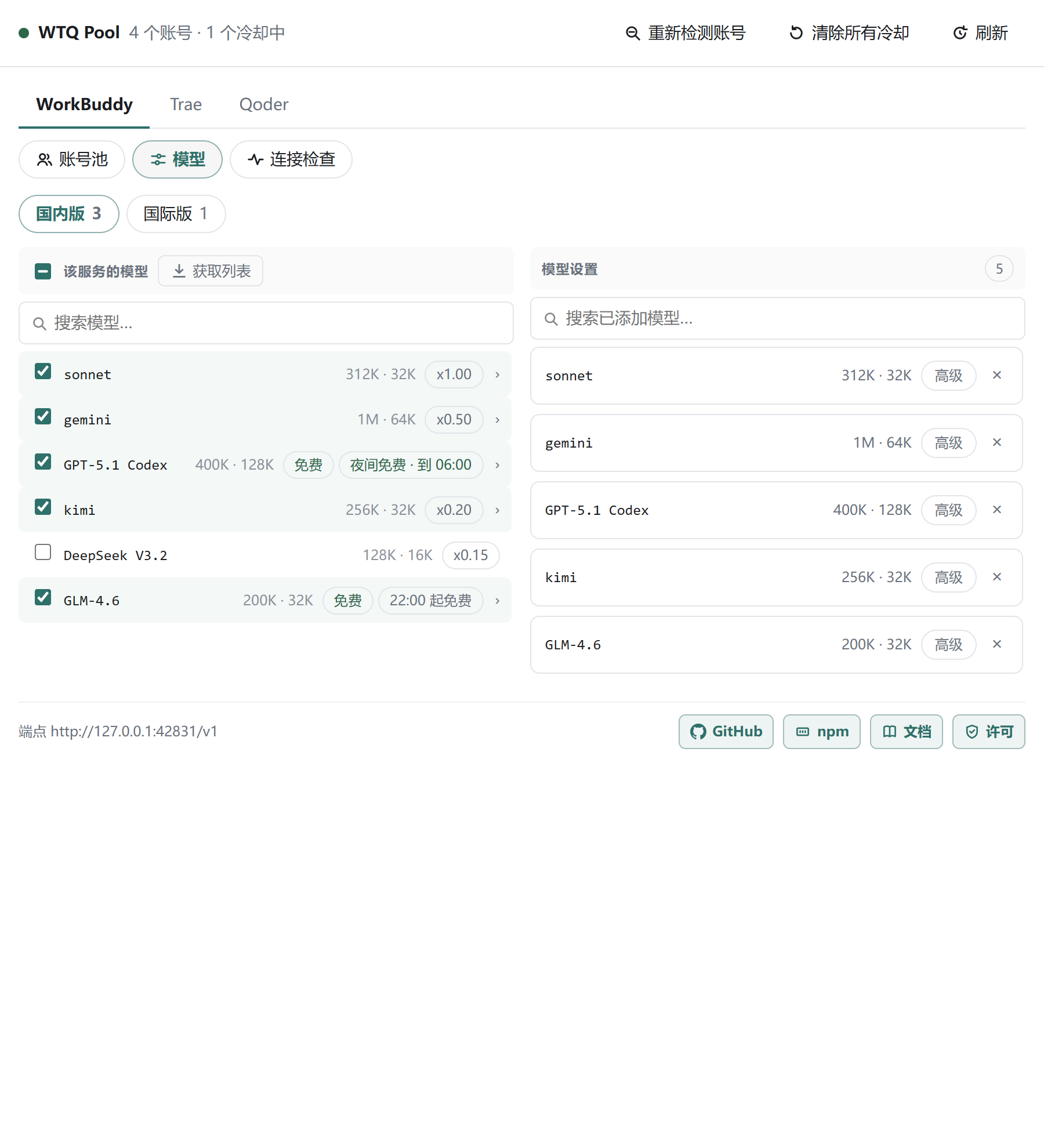Expand the GLM-4.6 row chevron
1044x1148 pixels.
click(x=497, y=601)
